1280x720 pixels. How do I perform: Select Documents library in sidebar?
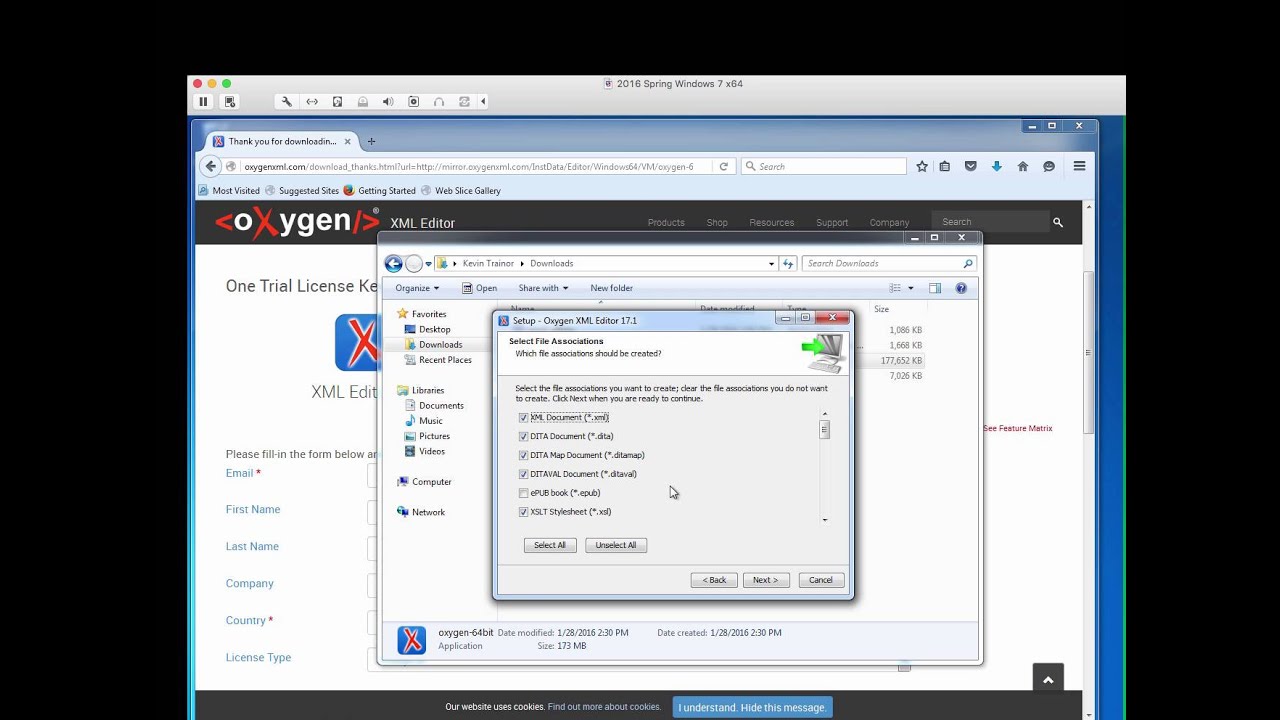click(434, 406)
